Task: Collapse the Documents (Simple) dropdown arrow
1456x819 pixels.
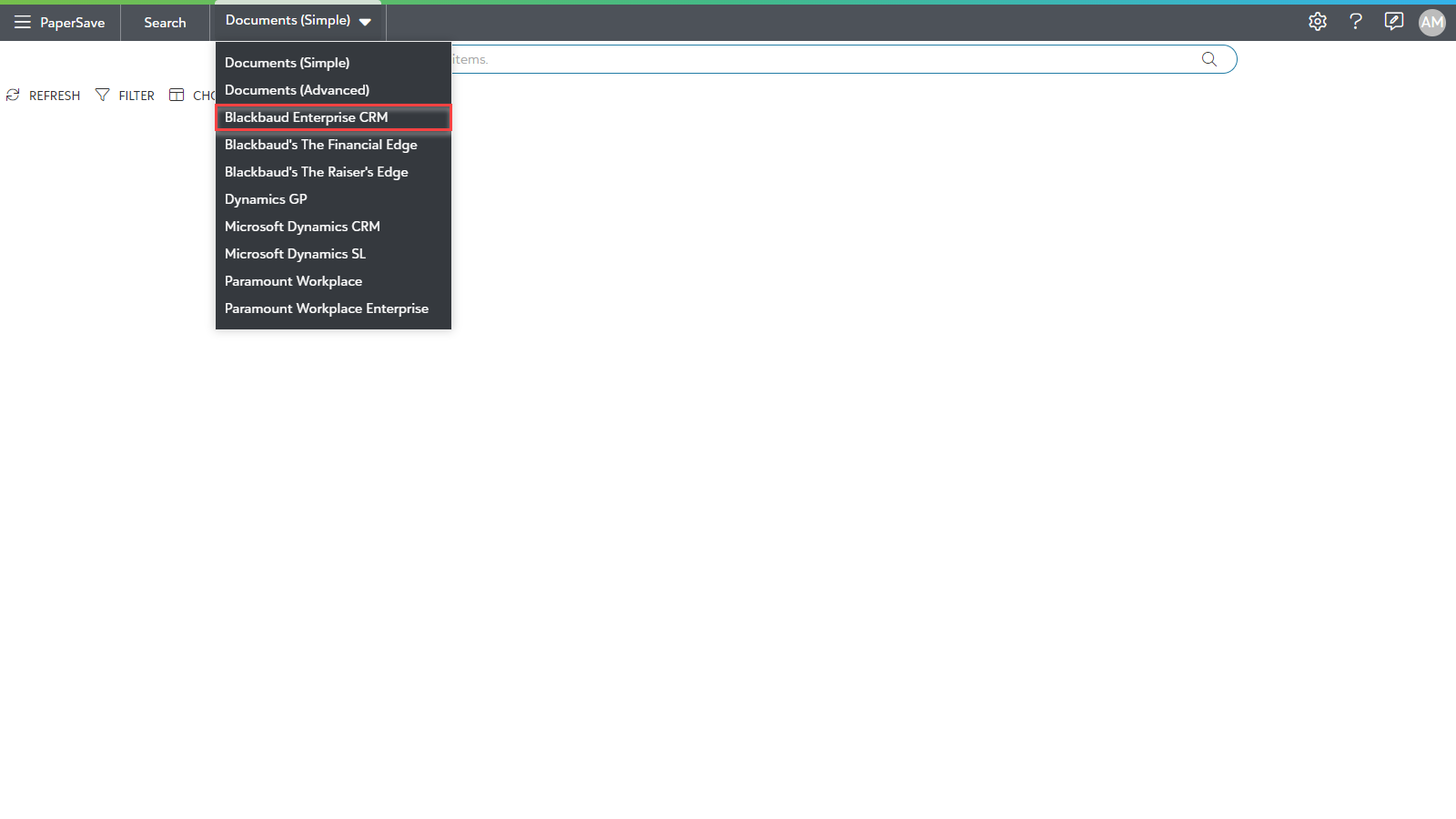Action: pos(365,22)
